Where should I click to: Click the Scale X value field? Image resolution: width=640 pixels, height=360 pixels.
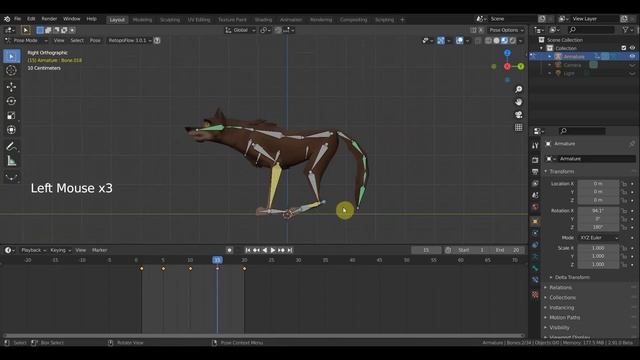[x=598, y=248]
